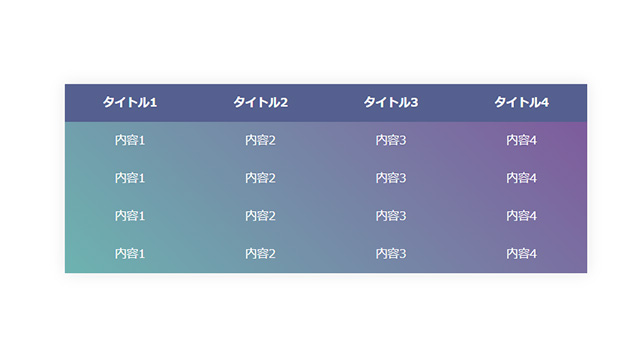Select 内容2 in the first row

pos(260,140)
